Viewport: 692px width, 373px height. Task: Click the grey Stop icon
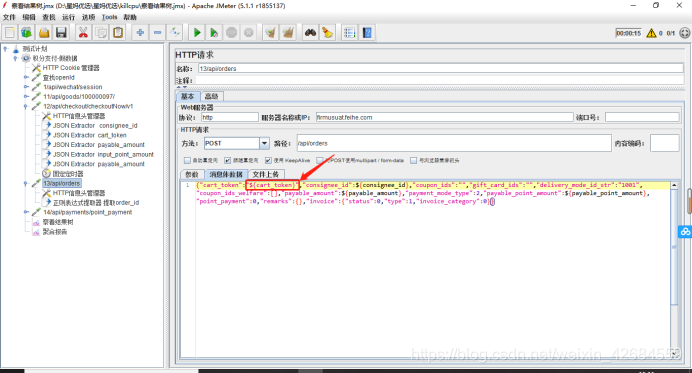[x=231, y=33]
